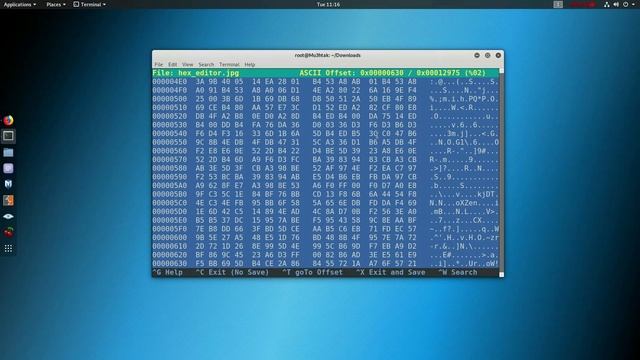Open the Help menu in terminal
The width and height of the screenshot is (640, 360).
click(249, 64)
